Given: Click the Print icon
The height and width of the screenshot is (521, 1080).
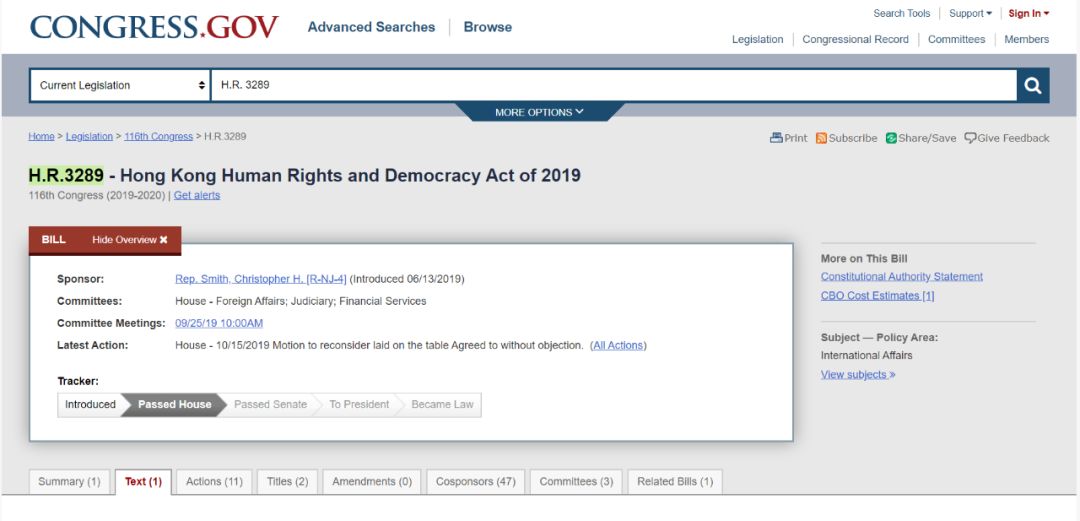Looking at the screenshot, I should (776, 138).
